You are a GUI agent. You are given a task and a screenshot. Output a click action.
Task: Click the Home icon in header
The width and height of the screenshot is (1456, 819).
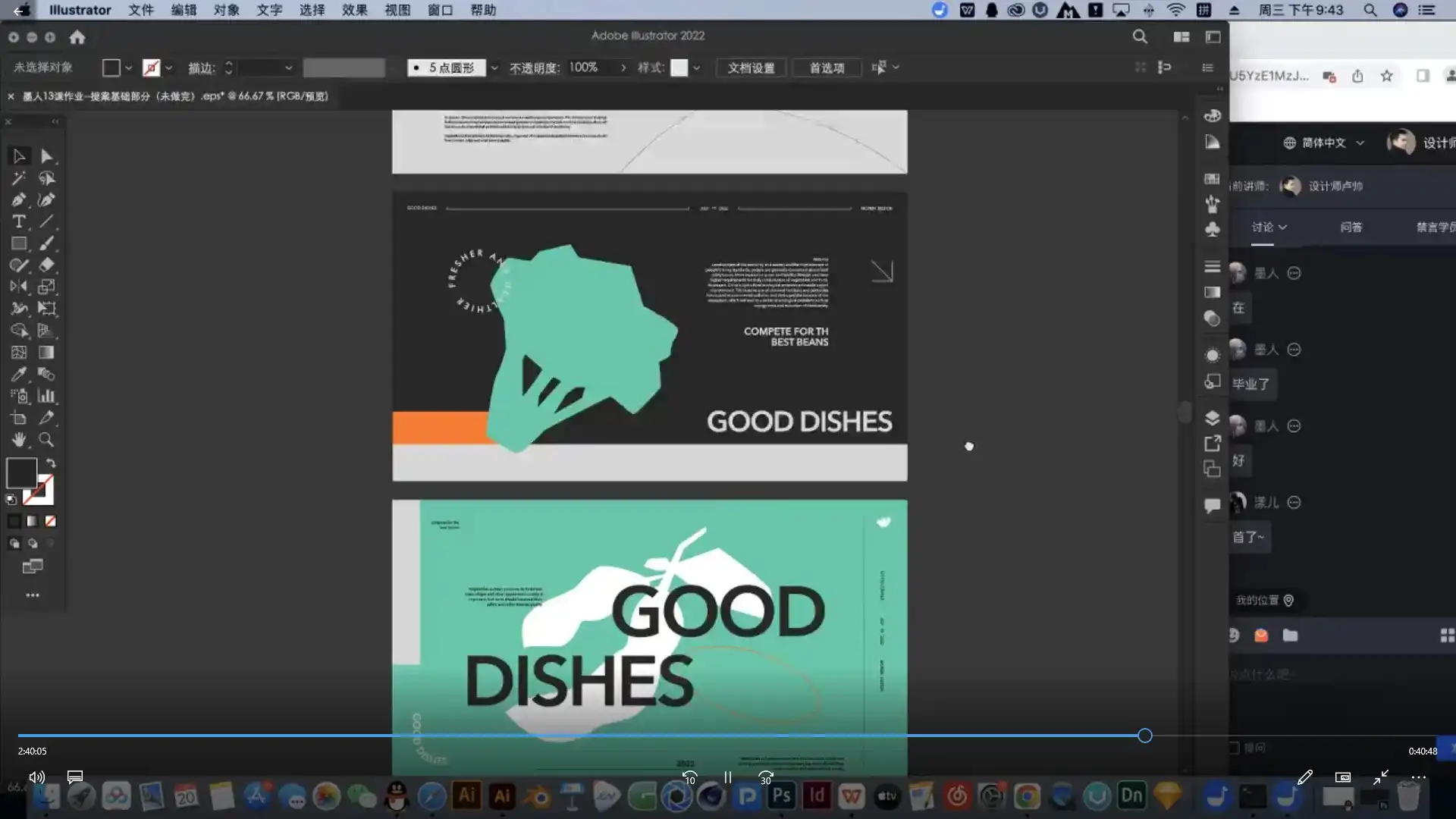pos(77,37)
